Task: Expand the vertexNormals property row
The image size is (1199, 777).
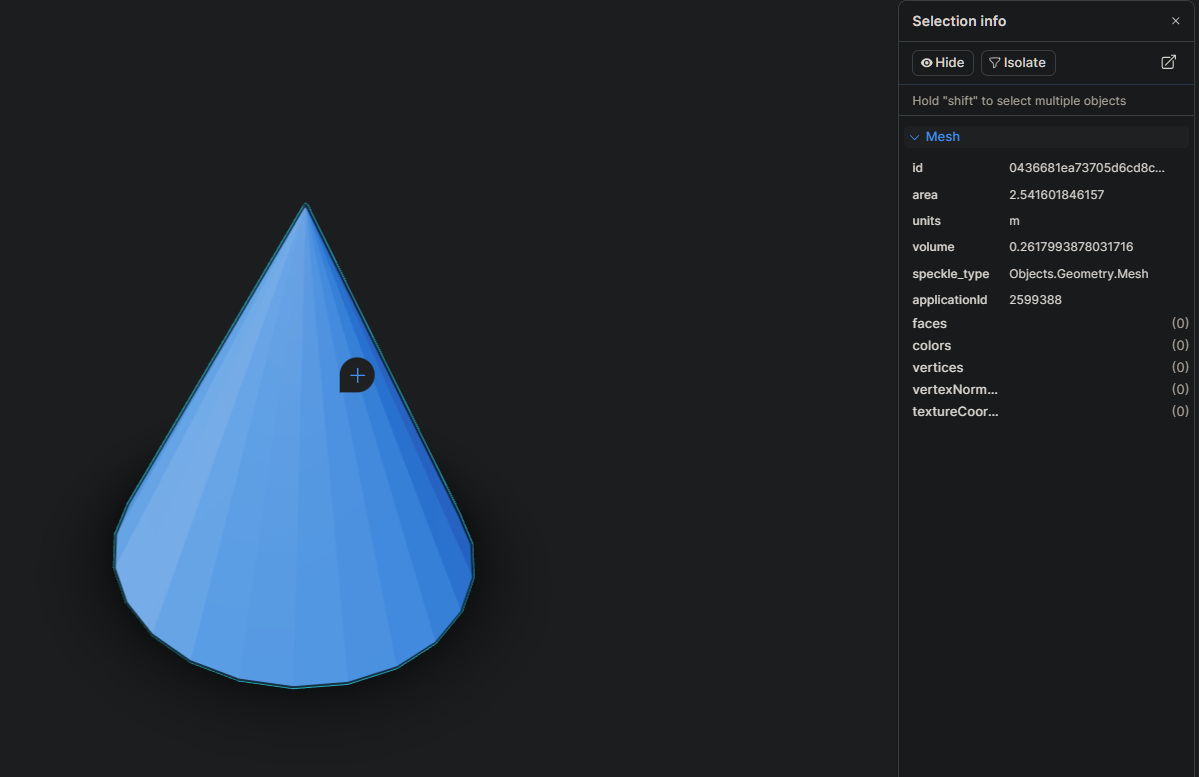Action: (954, 389)
